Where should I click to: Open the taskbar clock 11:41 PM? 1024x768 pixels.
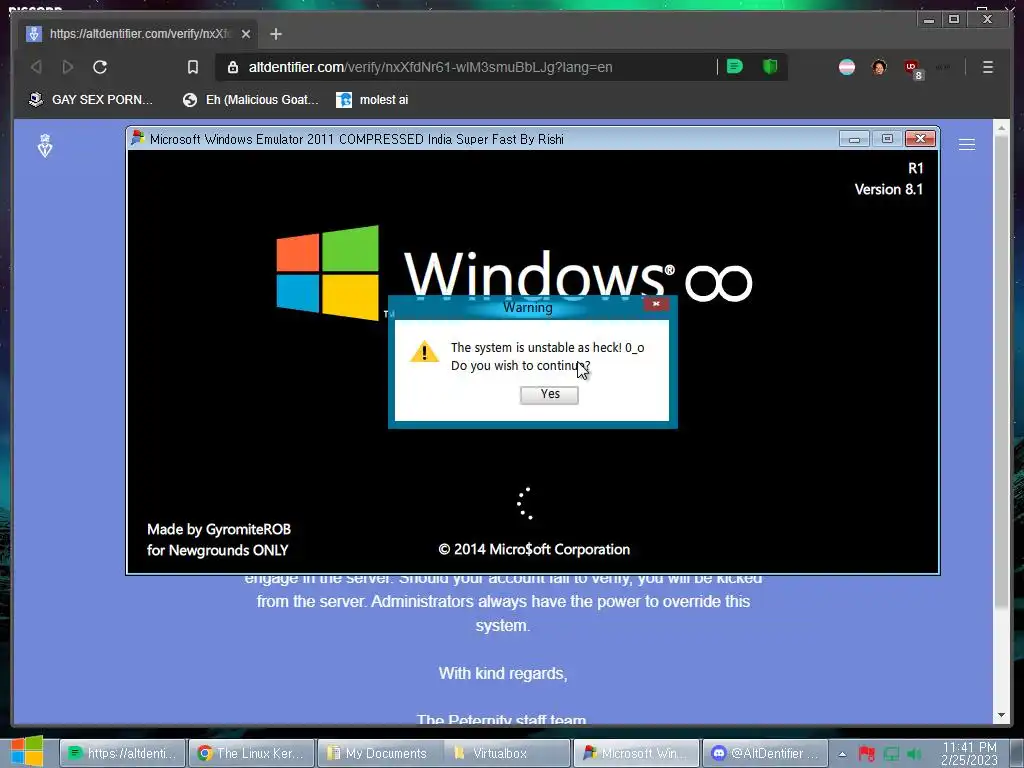pos(970,753)
